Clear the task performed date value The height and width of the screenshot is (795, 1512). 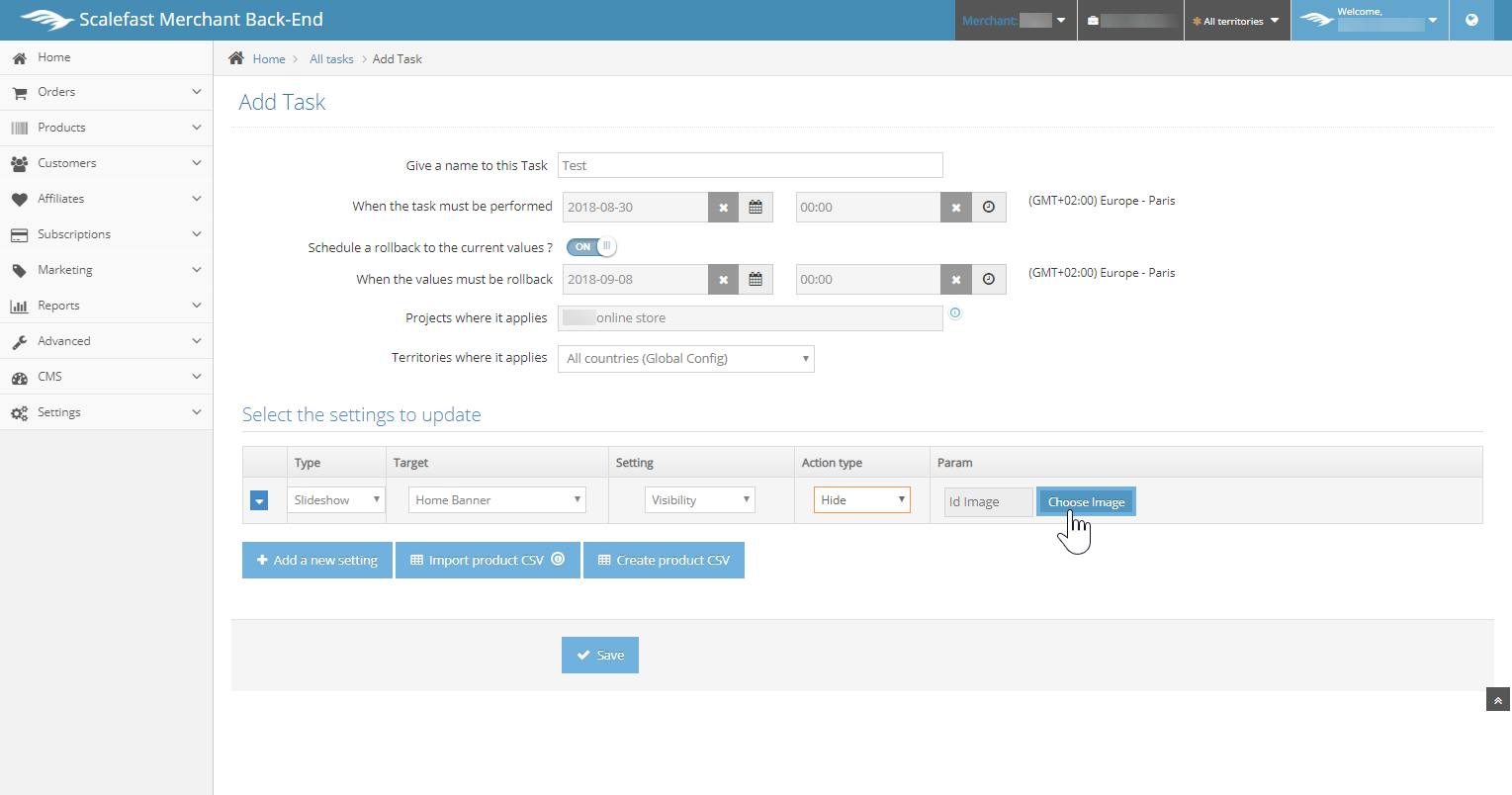[723, 208]
